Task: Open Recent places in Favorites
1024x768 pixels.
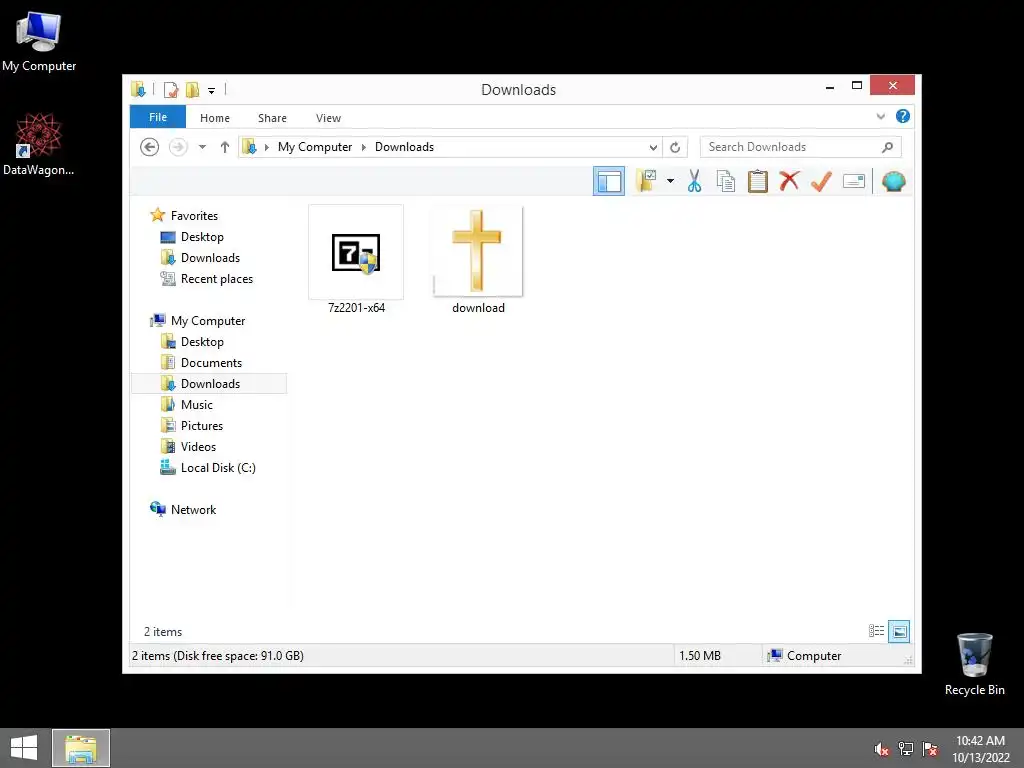Action: [x=217, y=278]
